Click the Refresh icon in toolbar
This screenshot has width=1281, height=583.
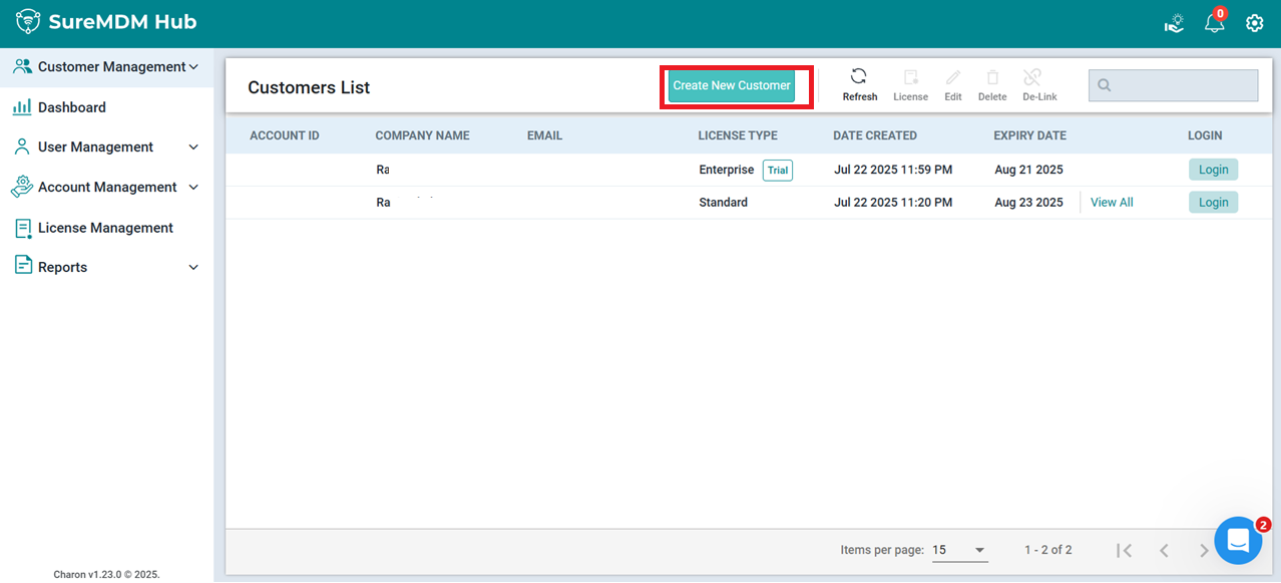click(x=859, y=77)
